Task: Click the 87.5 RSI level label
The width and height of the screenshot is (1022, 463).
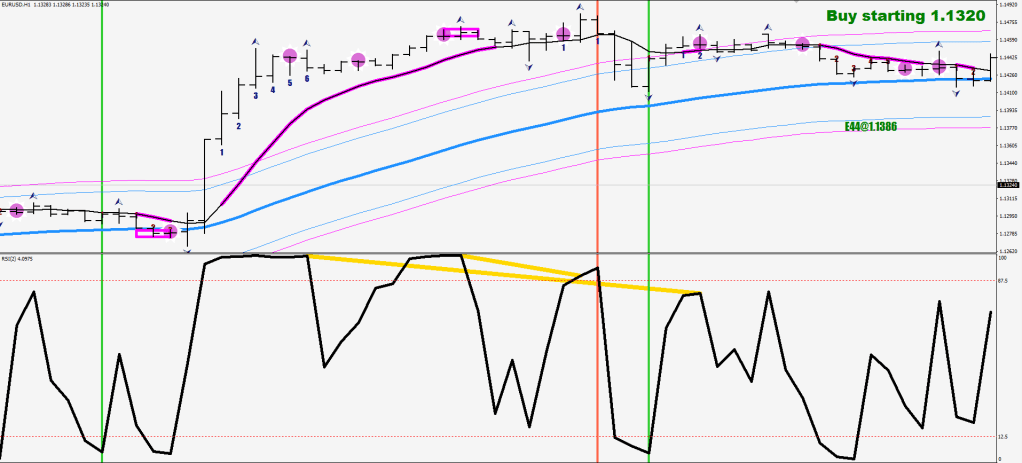Action: (x=1008, y=281)
